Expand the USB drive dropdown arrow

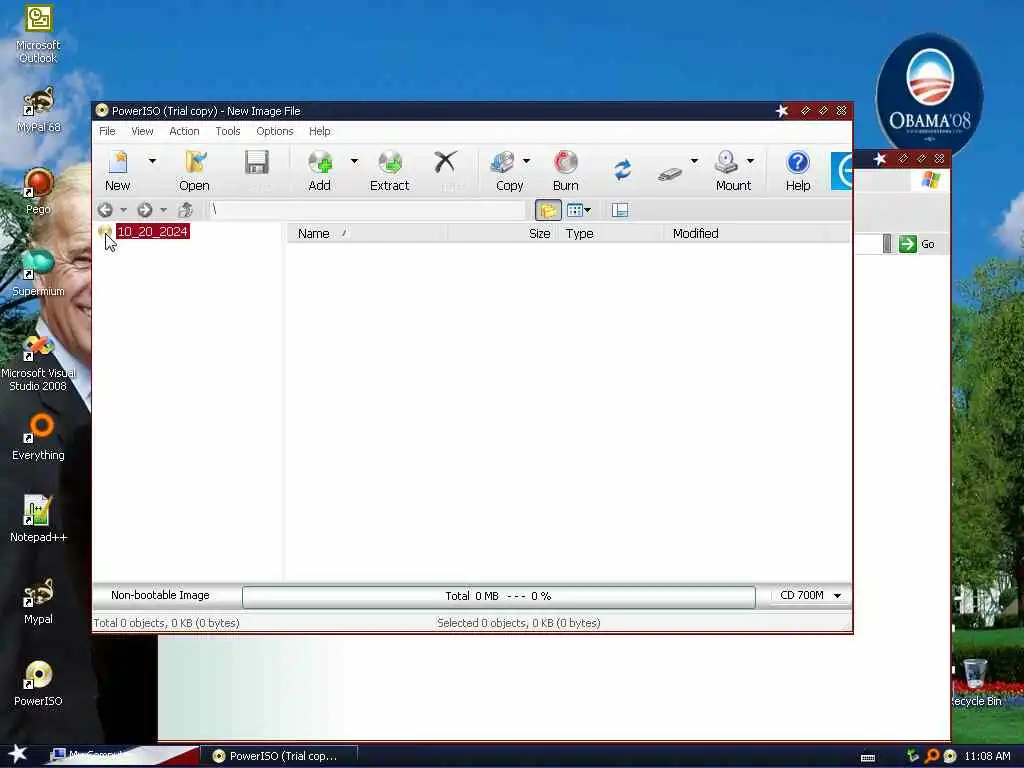click(x=694, y=161)
